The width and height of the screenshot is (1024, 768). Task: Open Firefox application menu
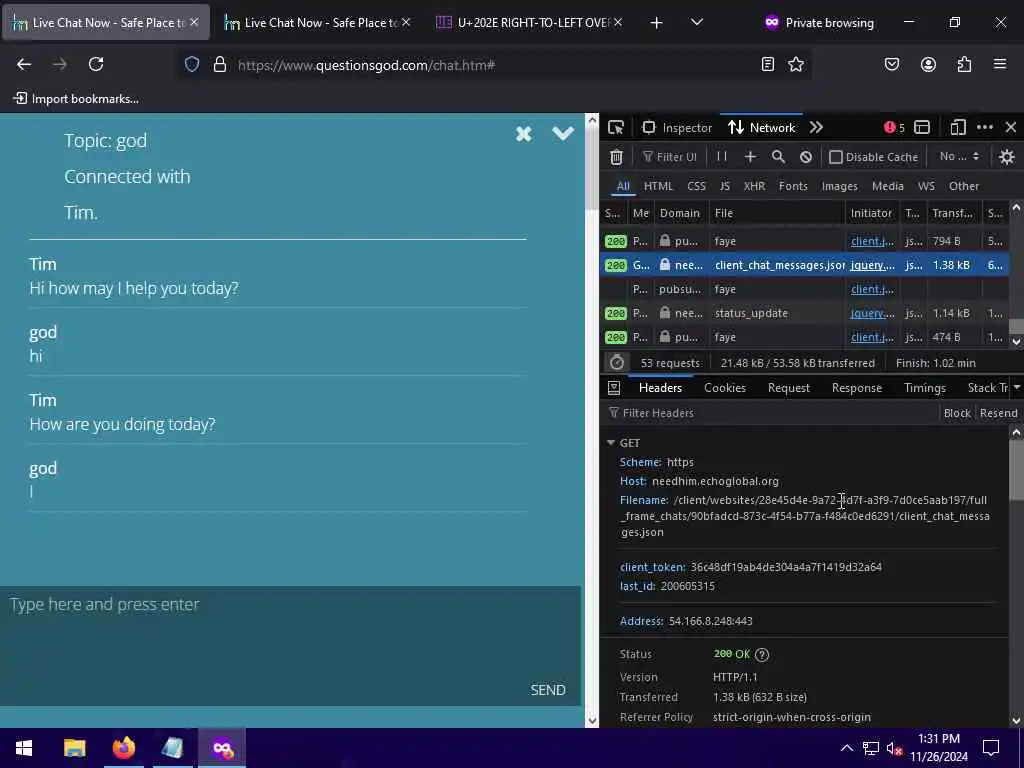[x=1000, y=64]
